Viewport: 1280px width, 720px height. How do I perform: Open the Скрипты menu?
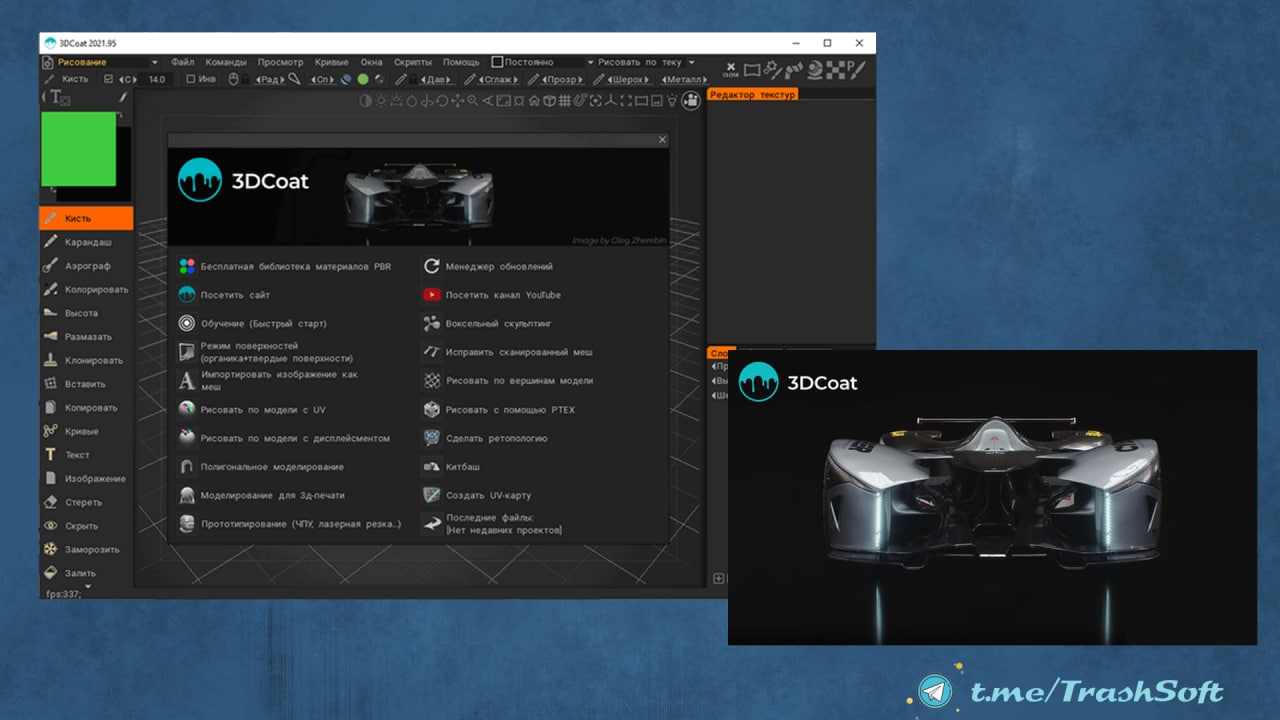tap(413, 62)
